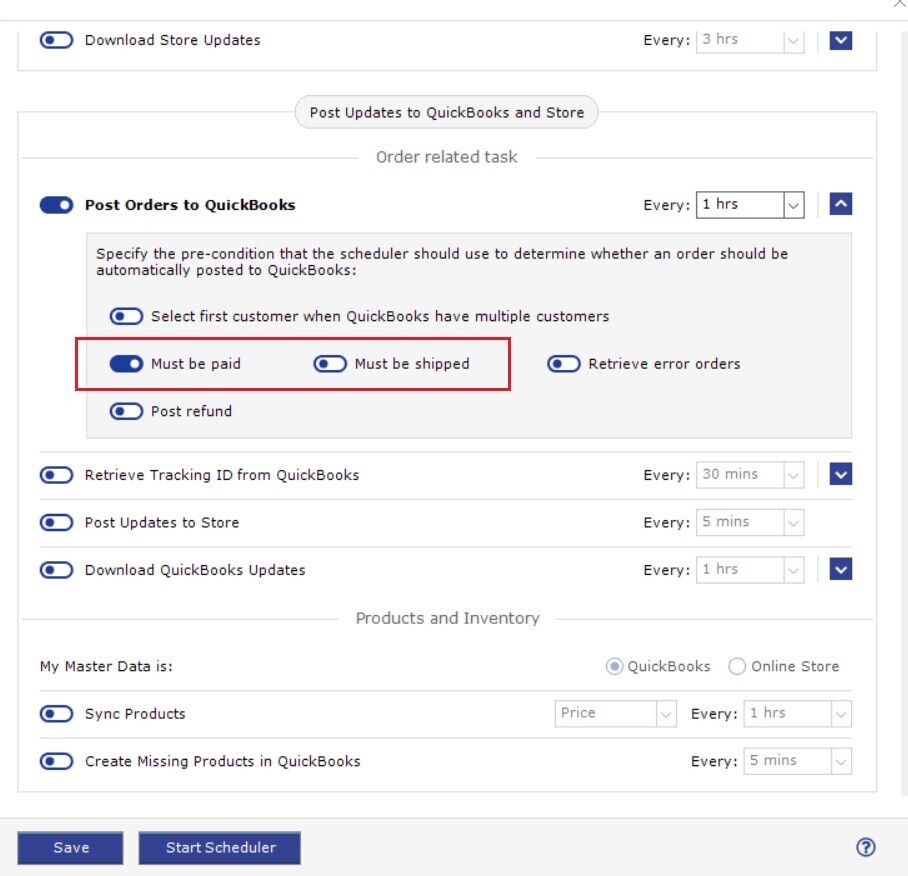Turn on Retrieve error orders switch
This screenshot has width=908, height=876.
(564, 364)
